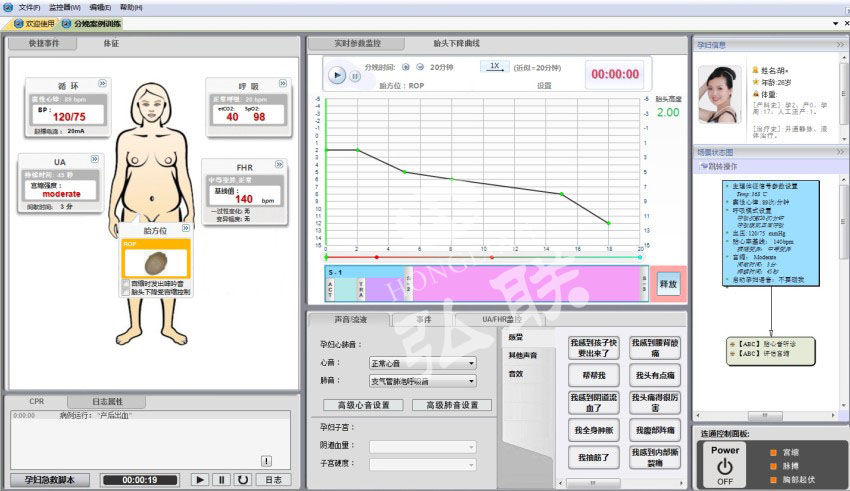Viewport: 850px width, 491px height.
Task: Play the 我感到孩子快要出来了 phrase
Action: tap(594, 348)
